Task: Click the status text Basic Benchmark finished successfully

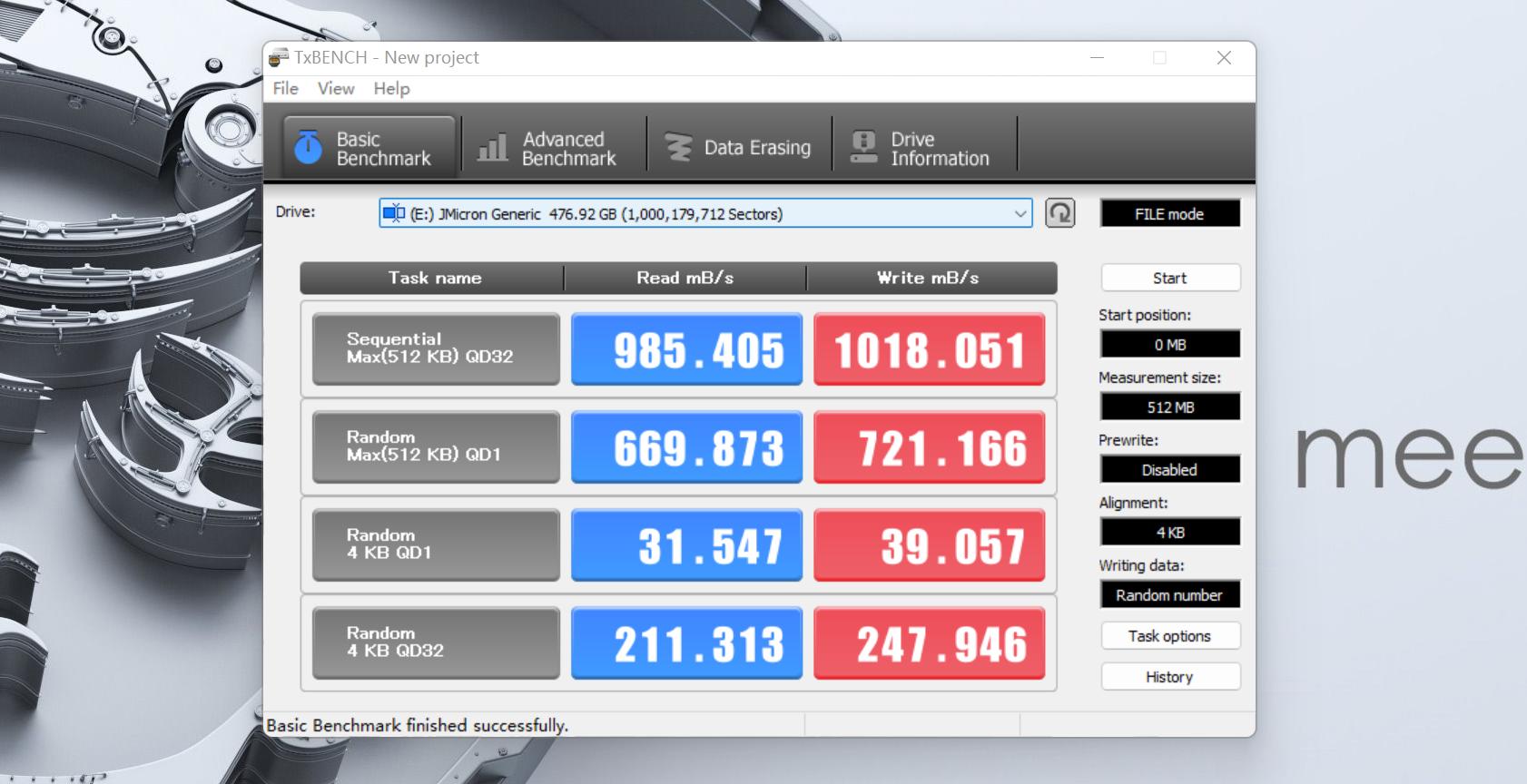Action: click(x=417, y=725)
